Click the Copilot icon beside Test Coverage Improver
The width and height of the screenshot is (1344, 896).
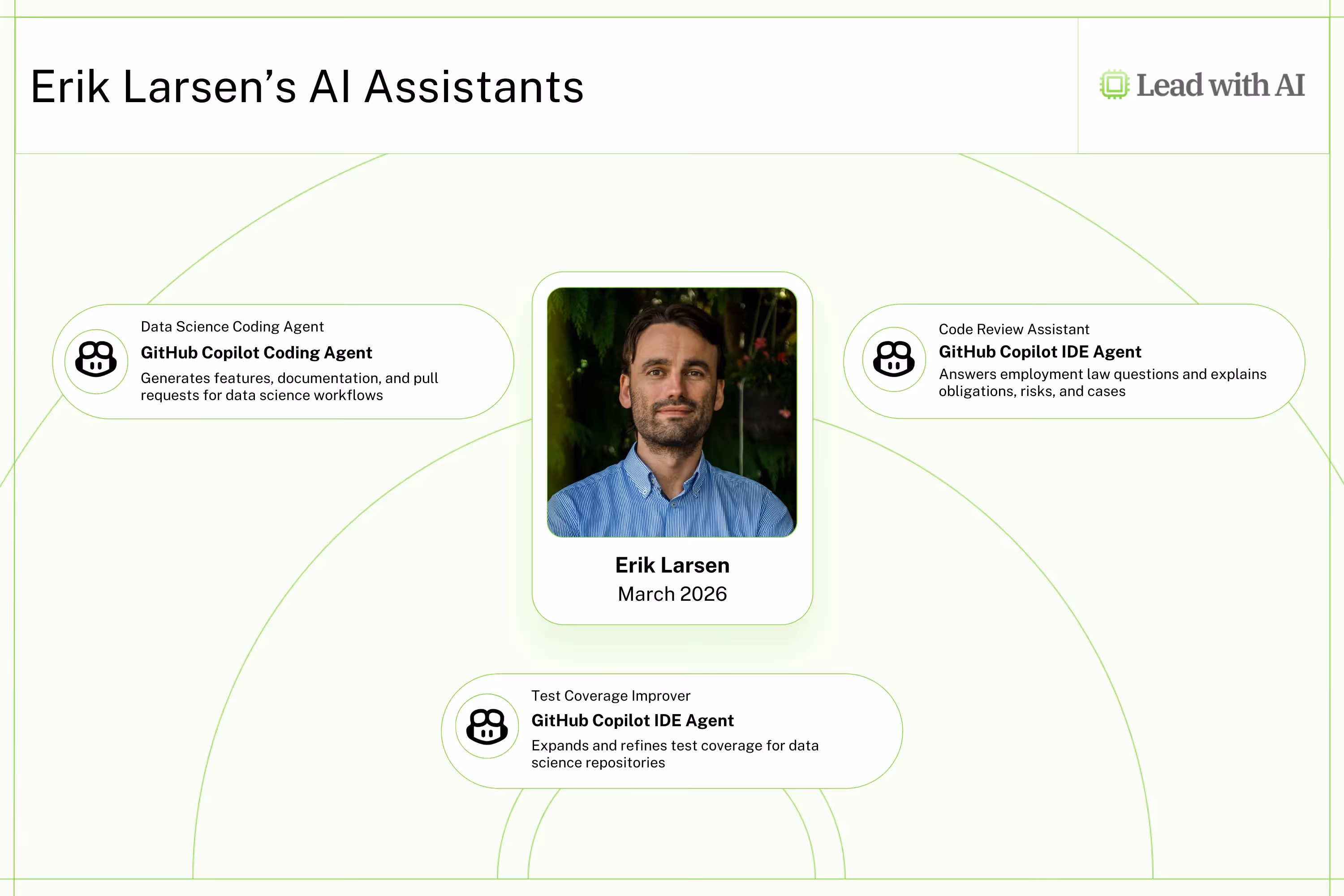pos(487,726)
